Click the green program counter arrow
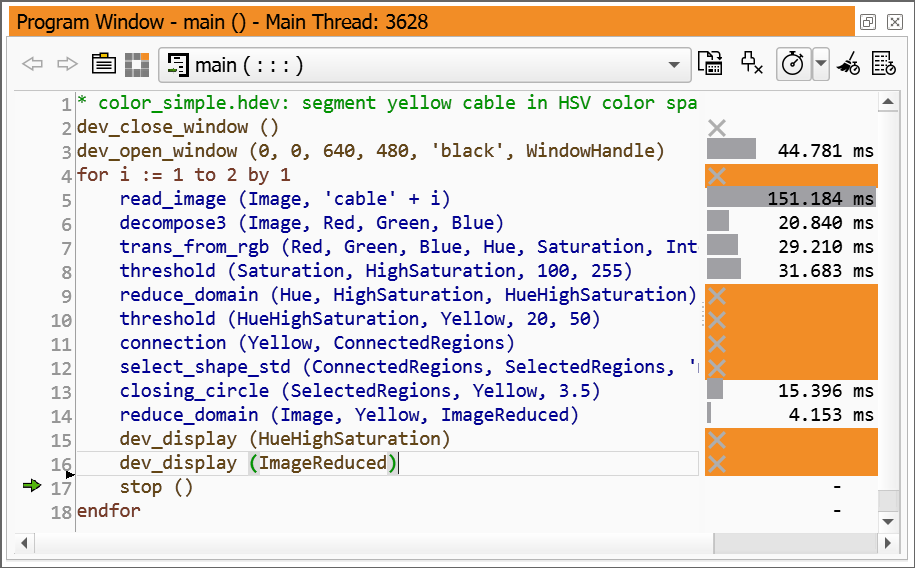Viewport: 915px width, 568px height. (32, 486)
